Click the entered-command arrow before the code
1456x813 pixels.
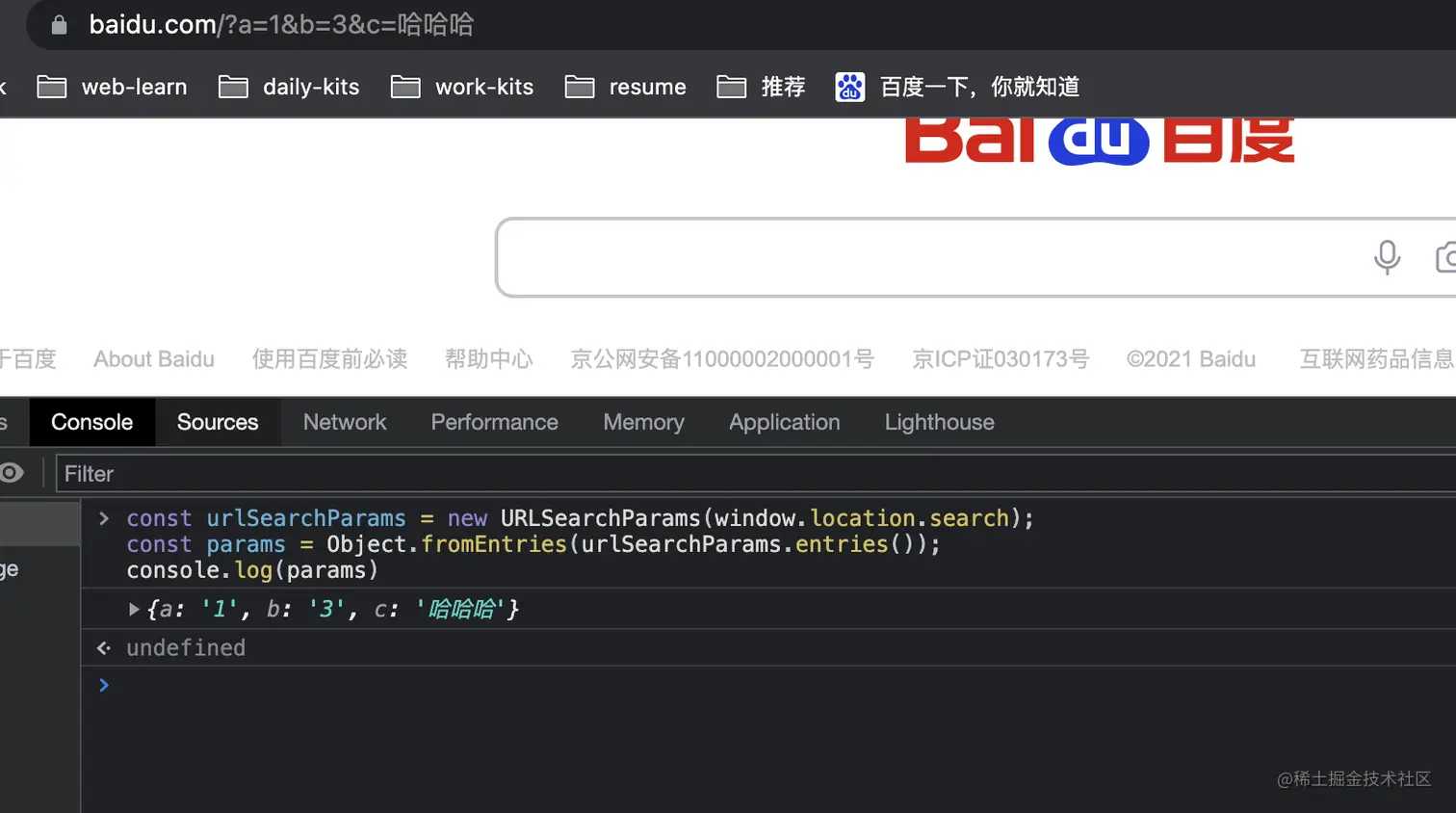104,518
